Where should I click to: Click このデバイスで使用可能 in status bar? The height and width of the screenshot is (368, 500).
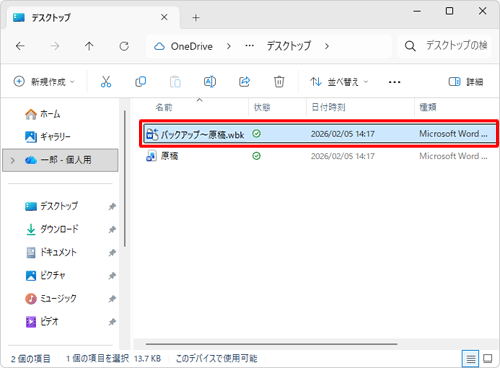(x=216, y=359)
